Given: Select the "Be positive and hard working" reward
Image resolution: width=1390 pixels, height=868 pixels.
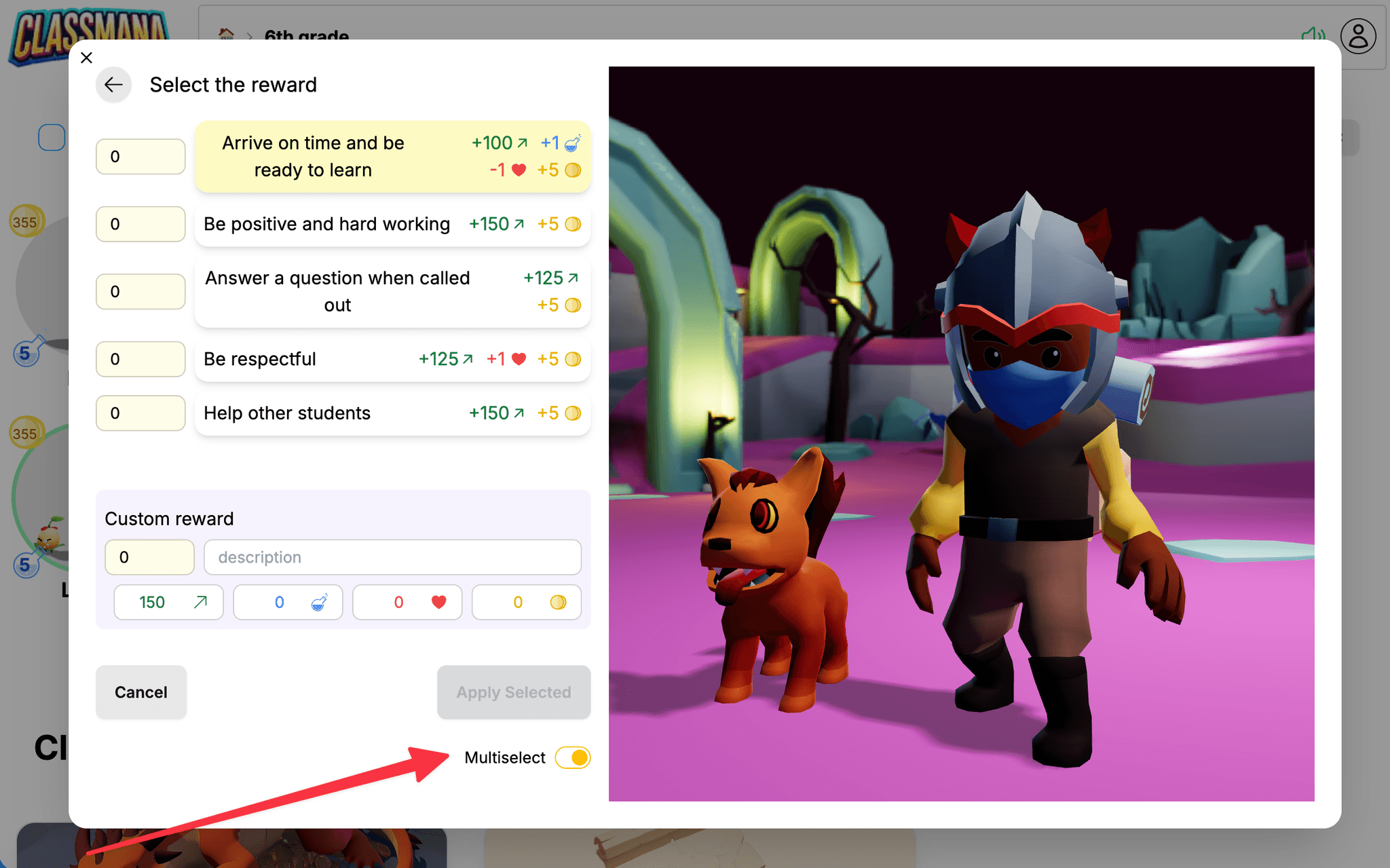Looking at the screenshot, I should pos(392,224).
